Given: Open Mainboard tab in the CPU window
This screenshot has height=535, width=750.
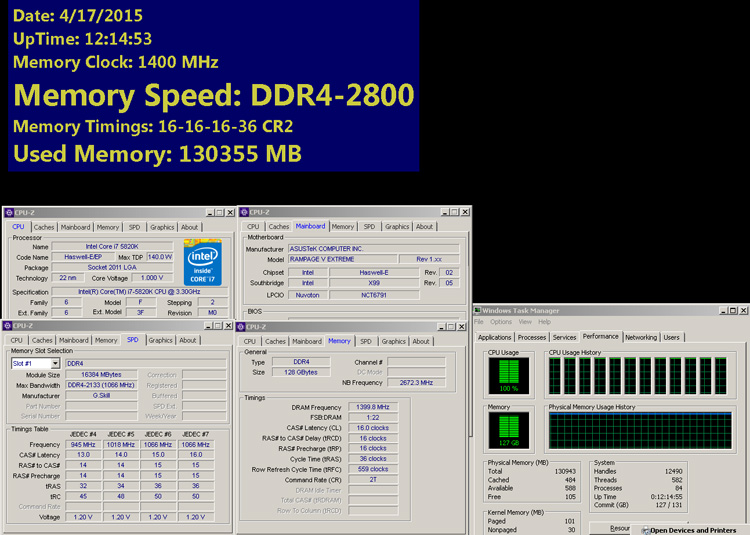Looking at the screenshot, I should coord(75,227).
